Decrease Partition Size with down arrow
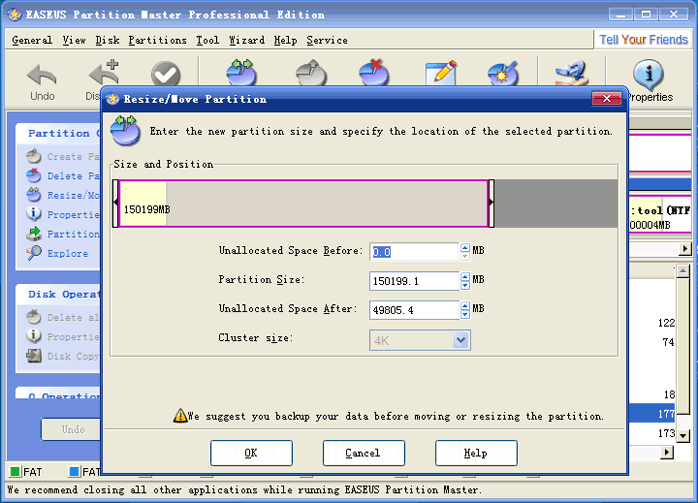 [465, 285]
